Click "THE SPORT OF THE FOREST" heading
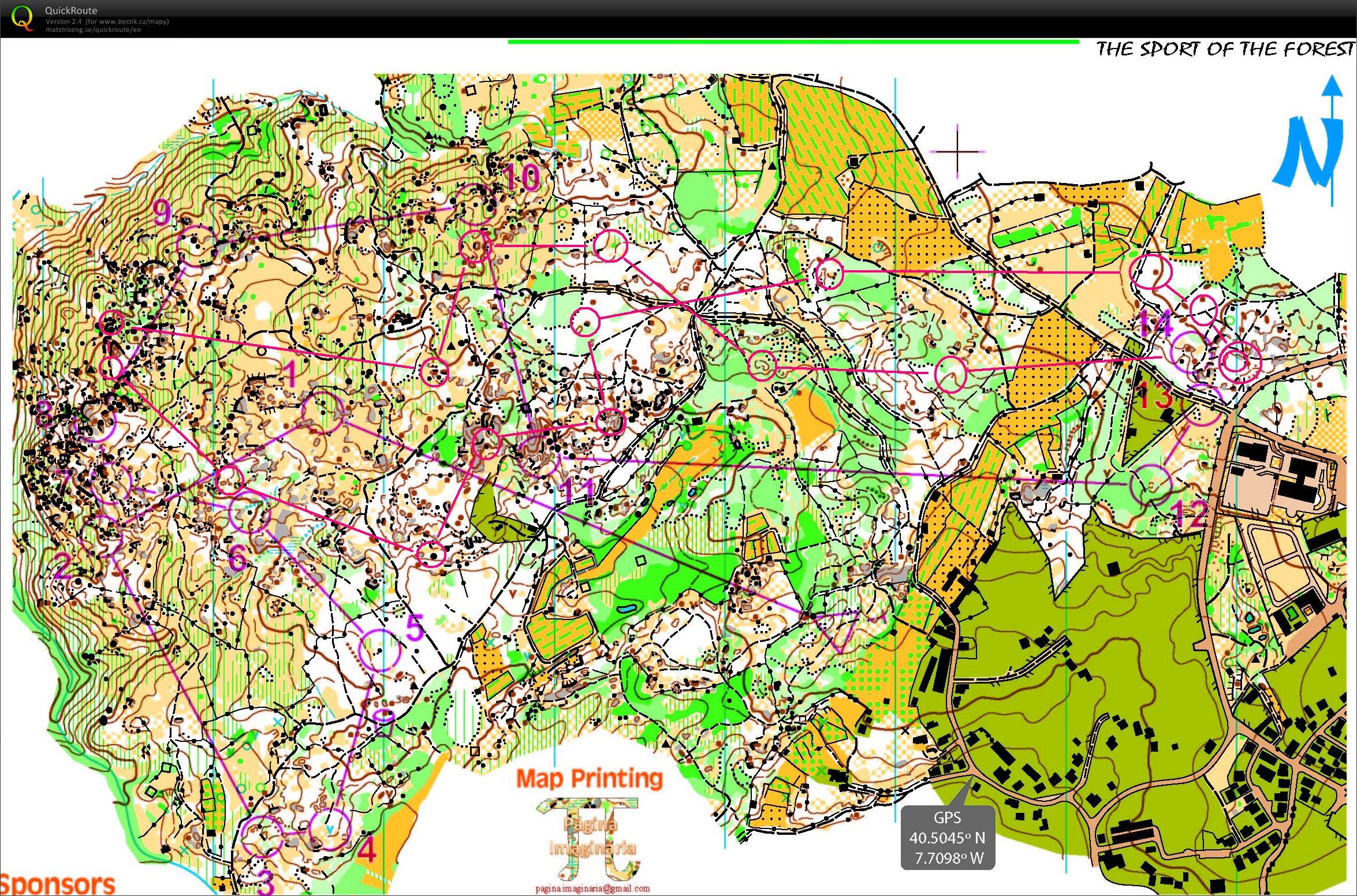The height and width of the screenshot is (896, 1357). pos(1226,50)
